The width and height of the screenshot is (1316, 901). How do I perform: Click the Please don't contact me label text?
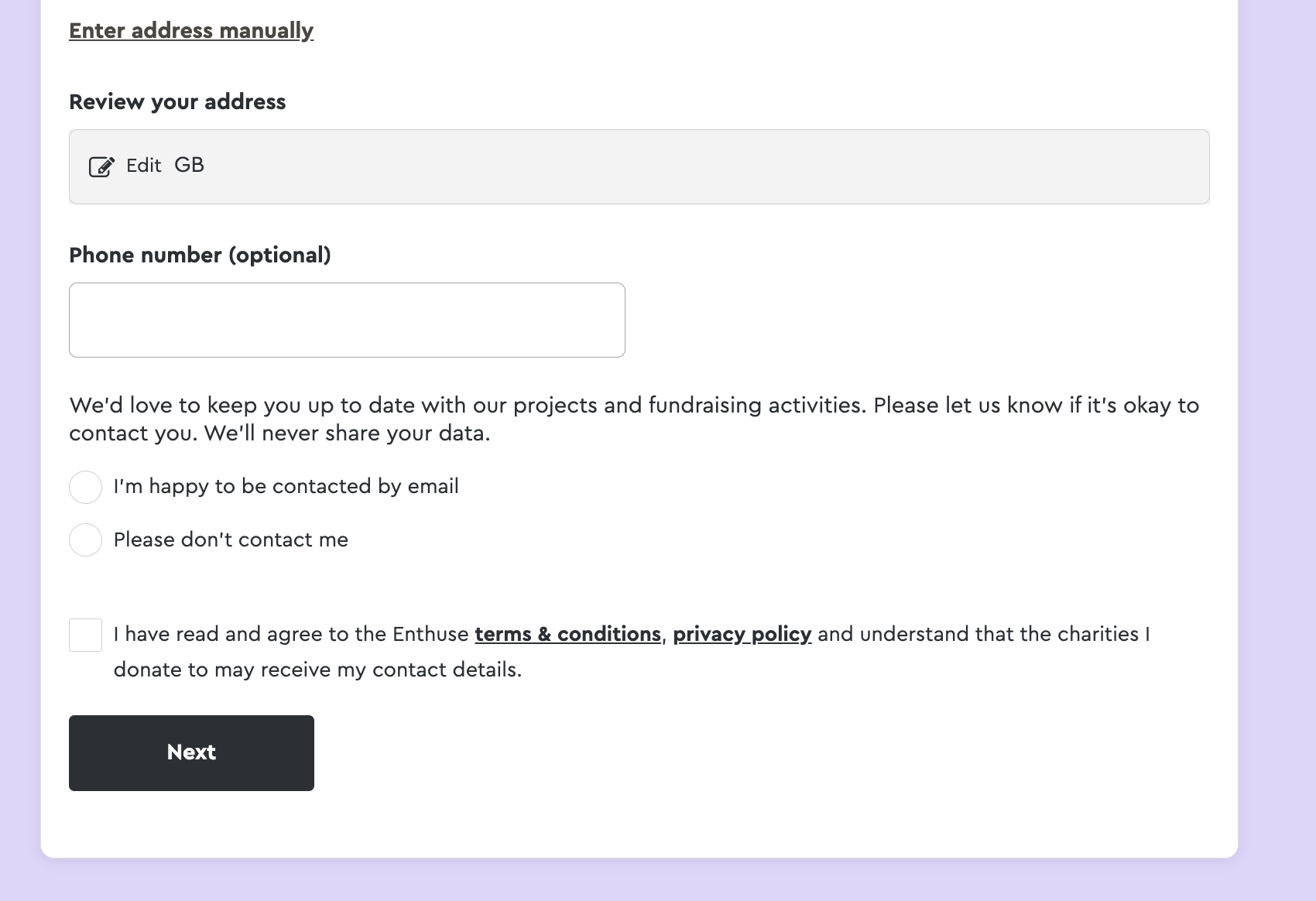tap(231, 540)
